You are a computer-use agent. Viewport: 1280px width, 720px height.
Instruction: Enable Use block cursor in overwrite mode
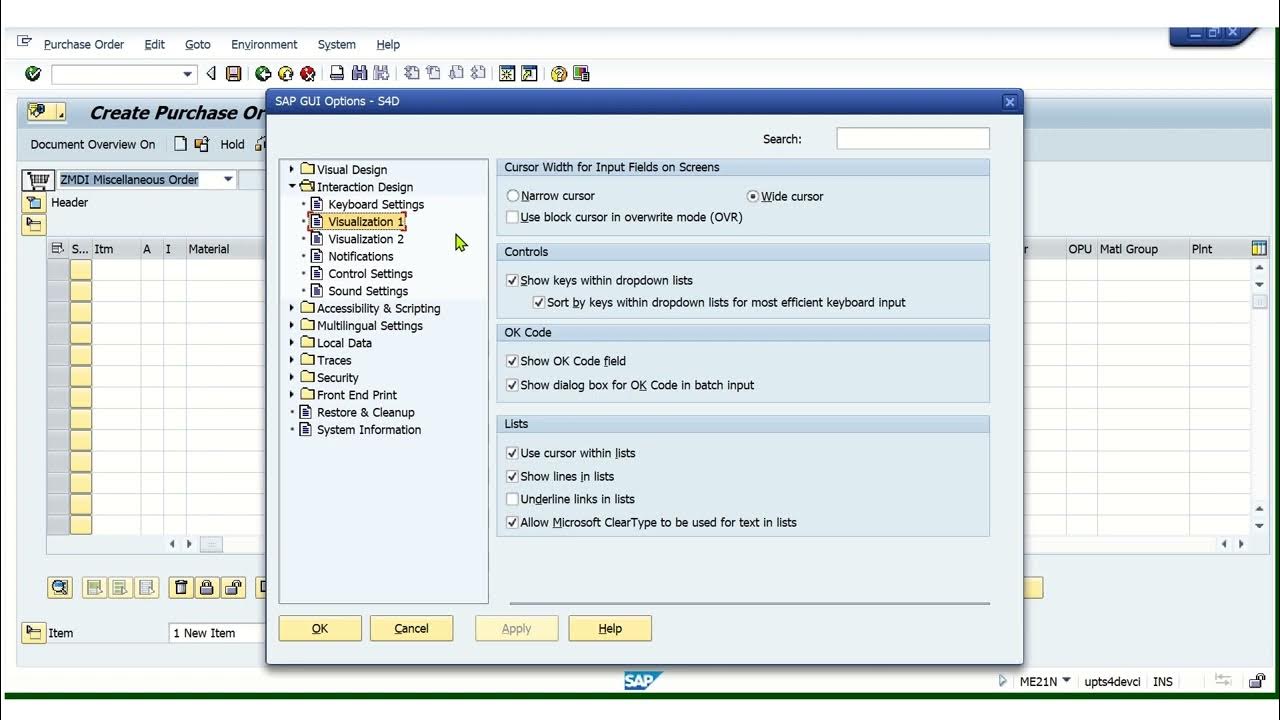pos(513,217)
